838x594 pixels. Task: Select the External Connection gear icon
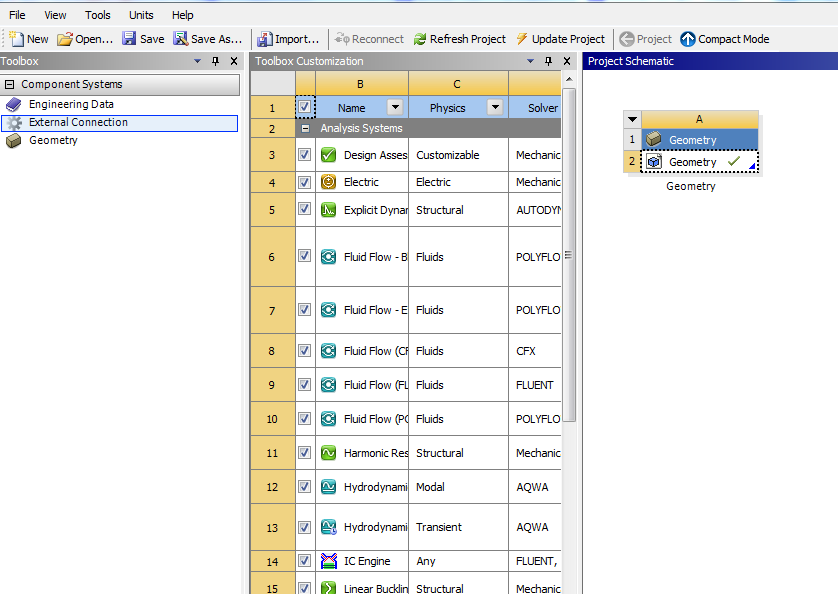point(14,123)
